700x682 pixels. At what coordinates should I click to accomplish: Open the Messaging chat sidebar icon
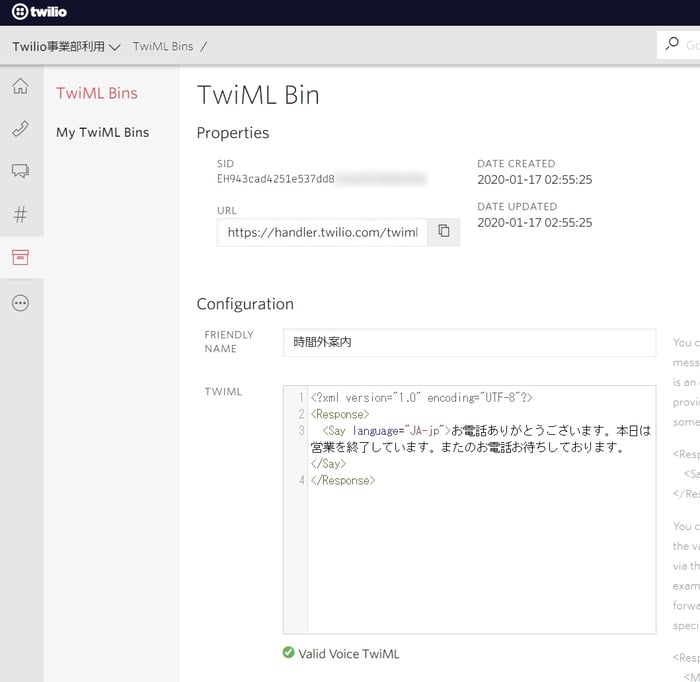tap(21, 171)
